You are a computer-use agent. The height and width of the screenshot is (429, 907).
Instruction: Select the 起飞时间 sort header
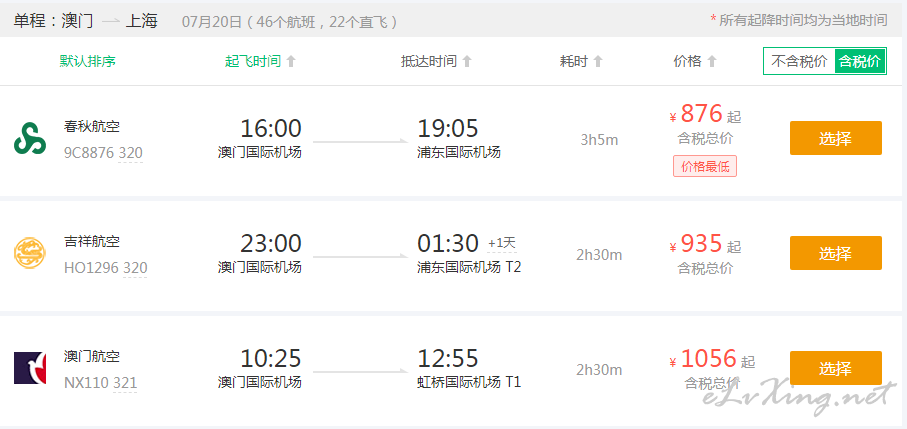pyautogui.click(x=253, y=61)
